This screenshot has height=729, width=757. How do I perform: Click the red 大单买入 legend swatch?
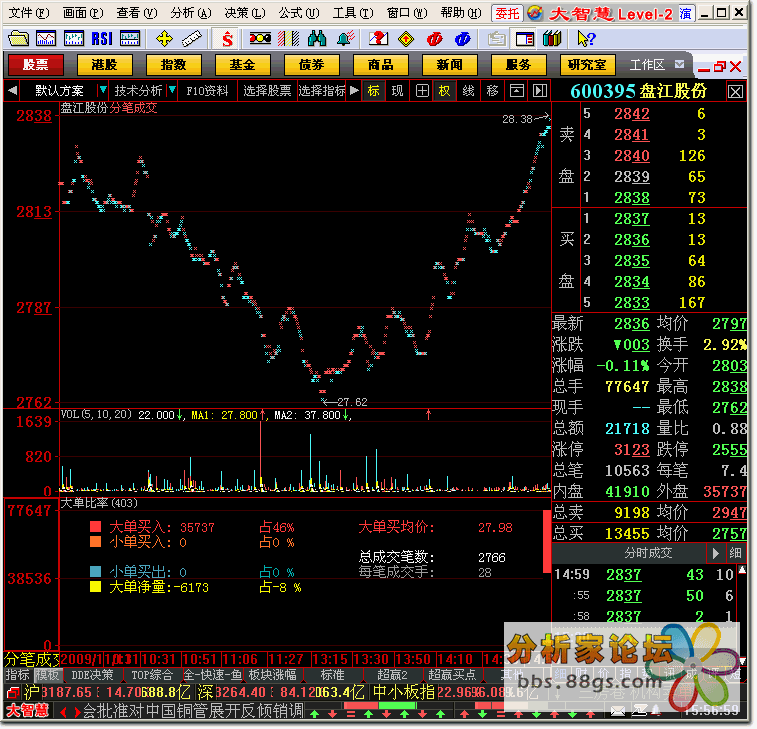[x=96, y=527]
